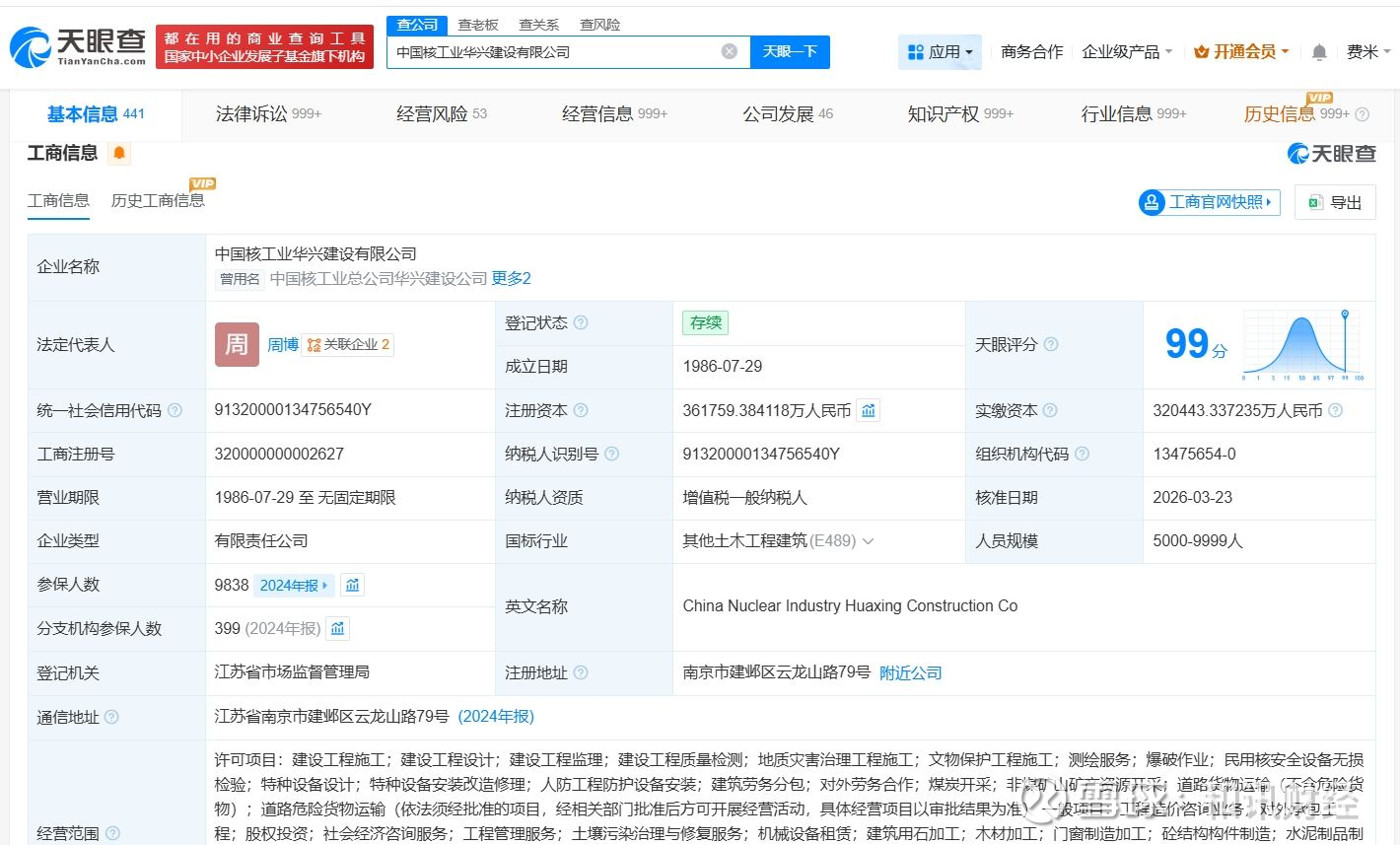Click chart icon next to 2024年报 insured count

pos(353,585)
